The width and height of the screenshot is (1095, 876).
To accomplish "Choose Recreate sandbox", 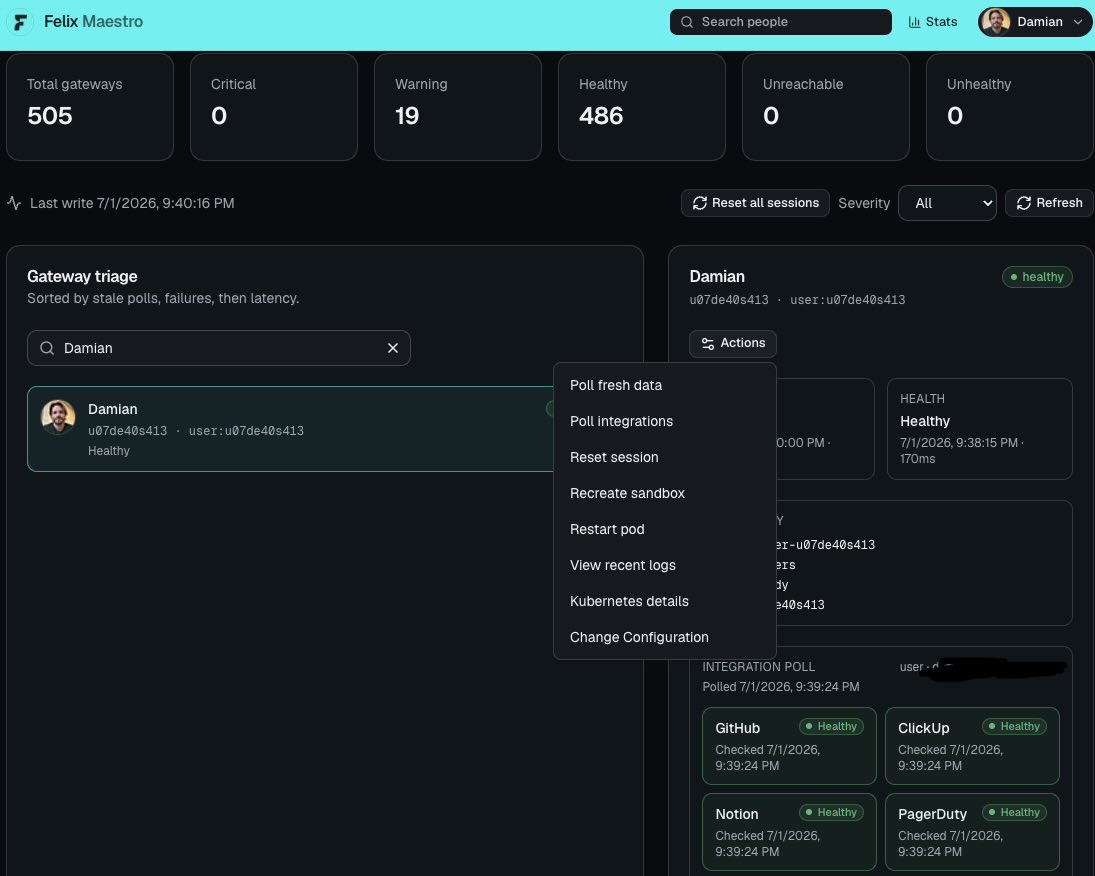I will tap(664, 493).
